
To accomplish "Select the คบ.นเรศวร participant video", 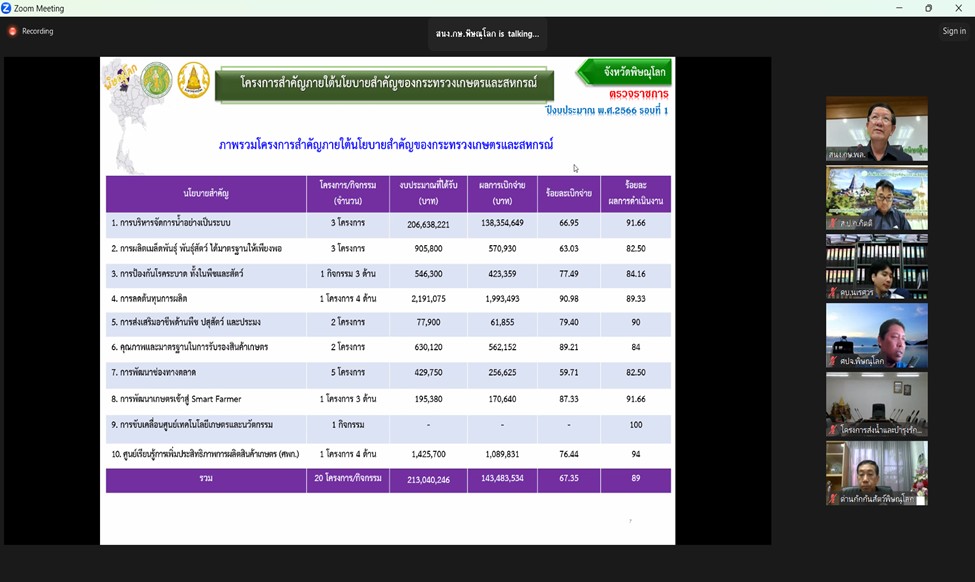I will (877, 267).
